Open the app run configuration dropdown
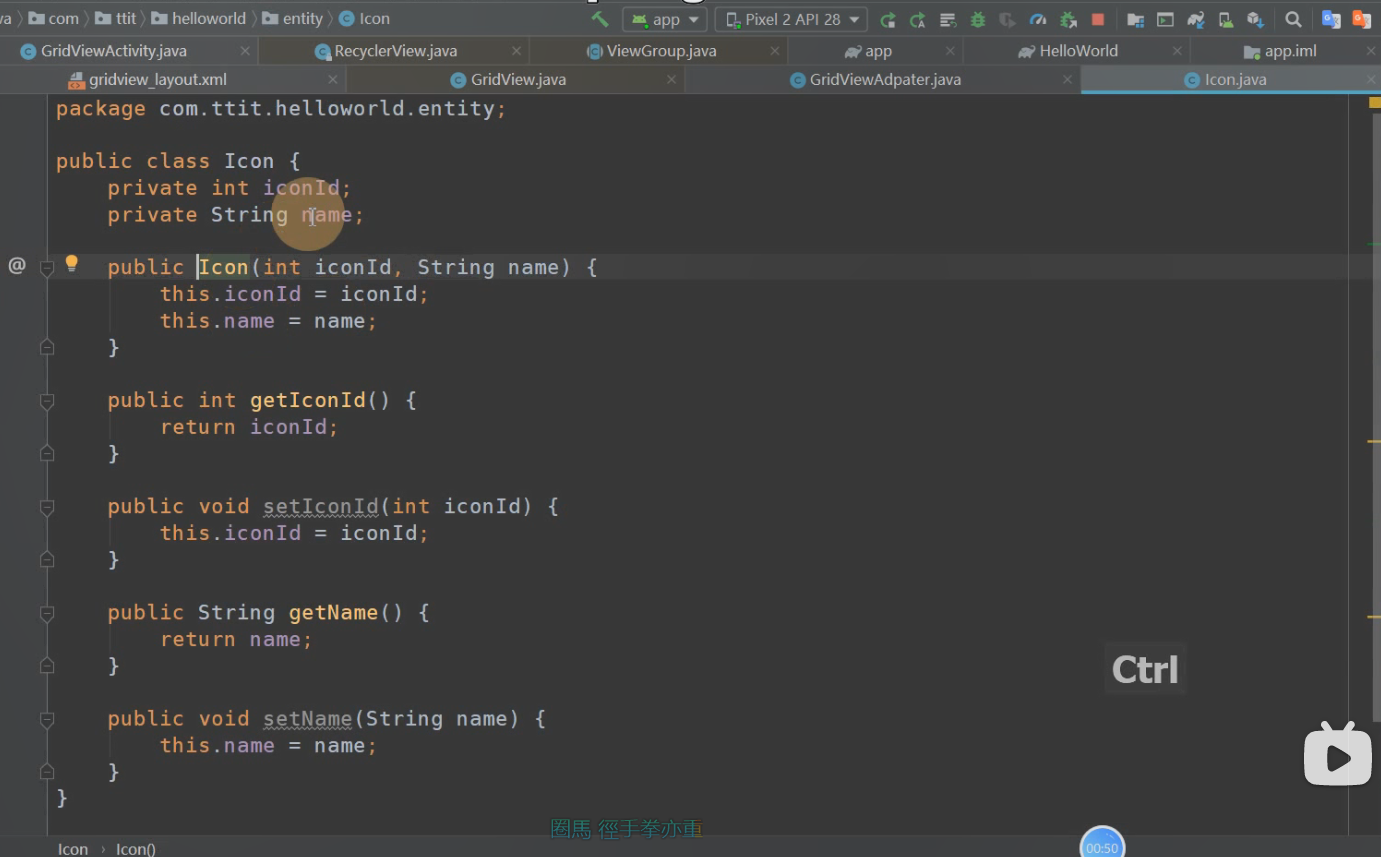Viewport: 1381px width, 857px height. click(664, 19)
